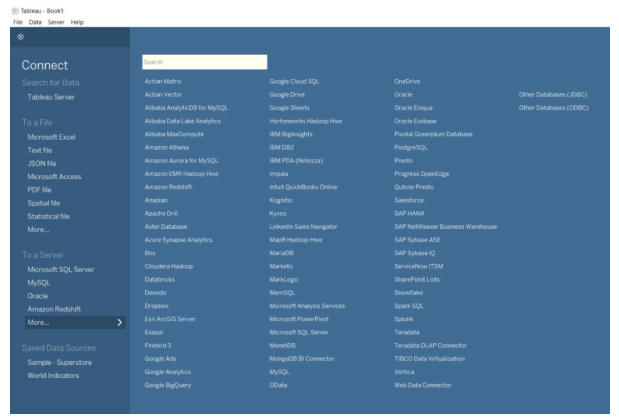Select the Esri ArcGIS Server connector
619x419 pixels.
(170, 319)
